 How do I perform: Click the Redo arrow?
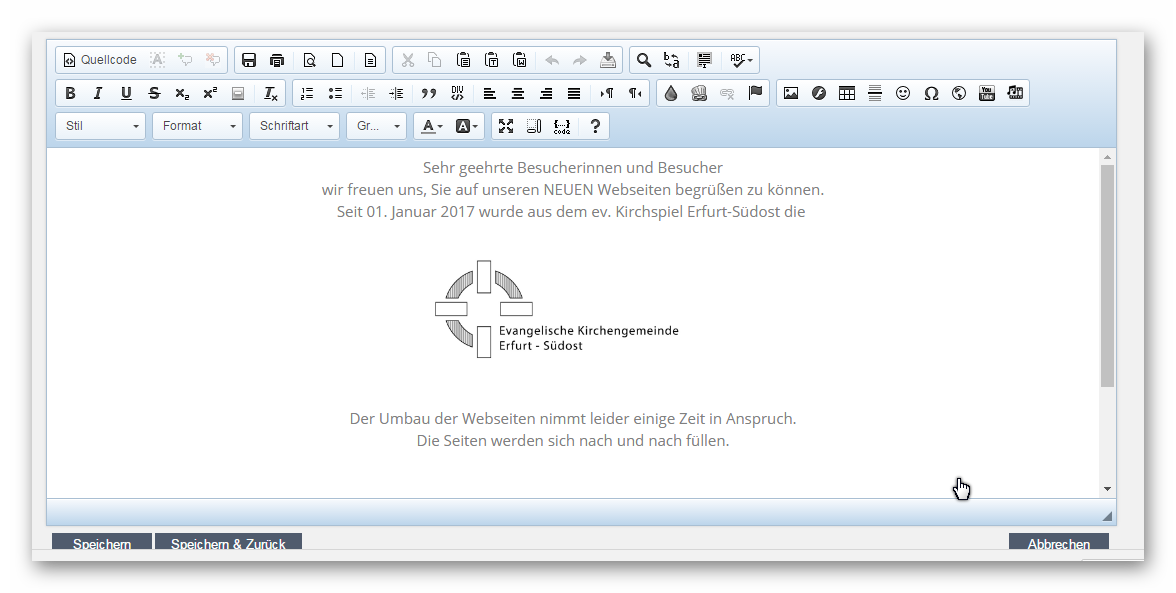[x=579, y=60]
